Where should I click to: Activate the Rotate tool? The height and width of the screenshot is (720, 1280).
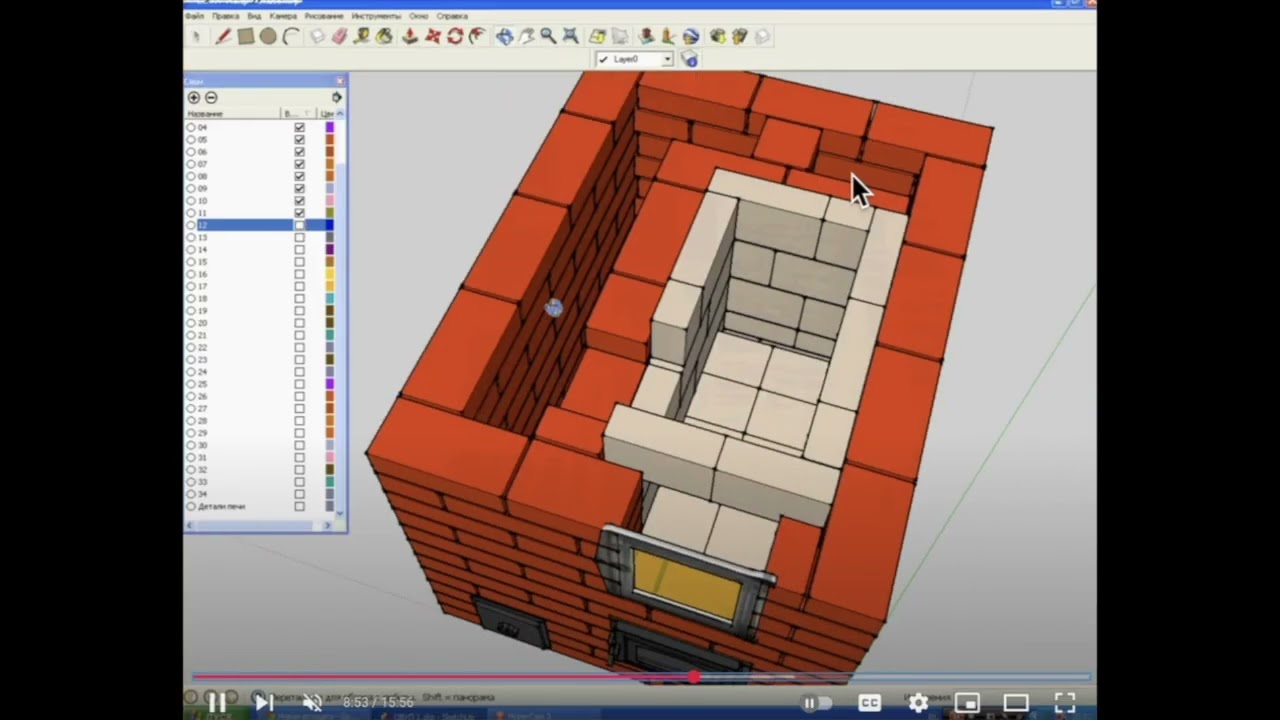tap(455, 36)
